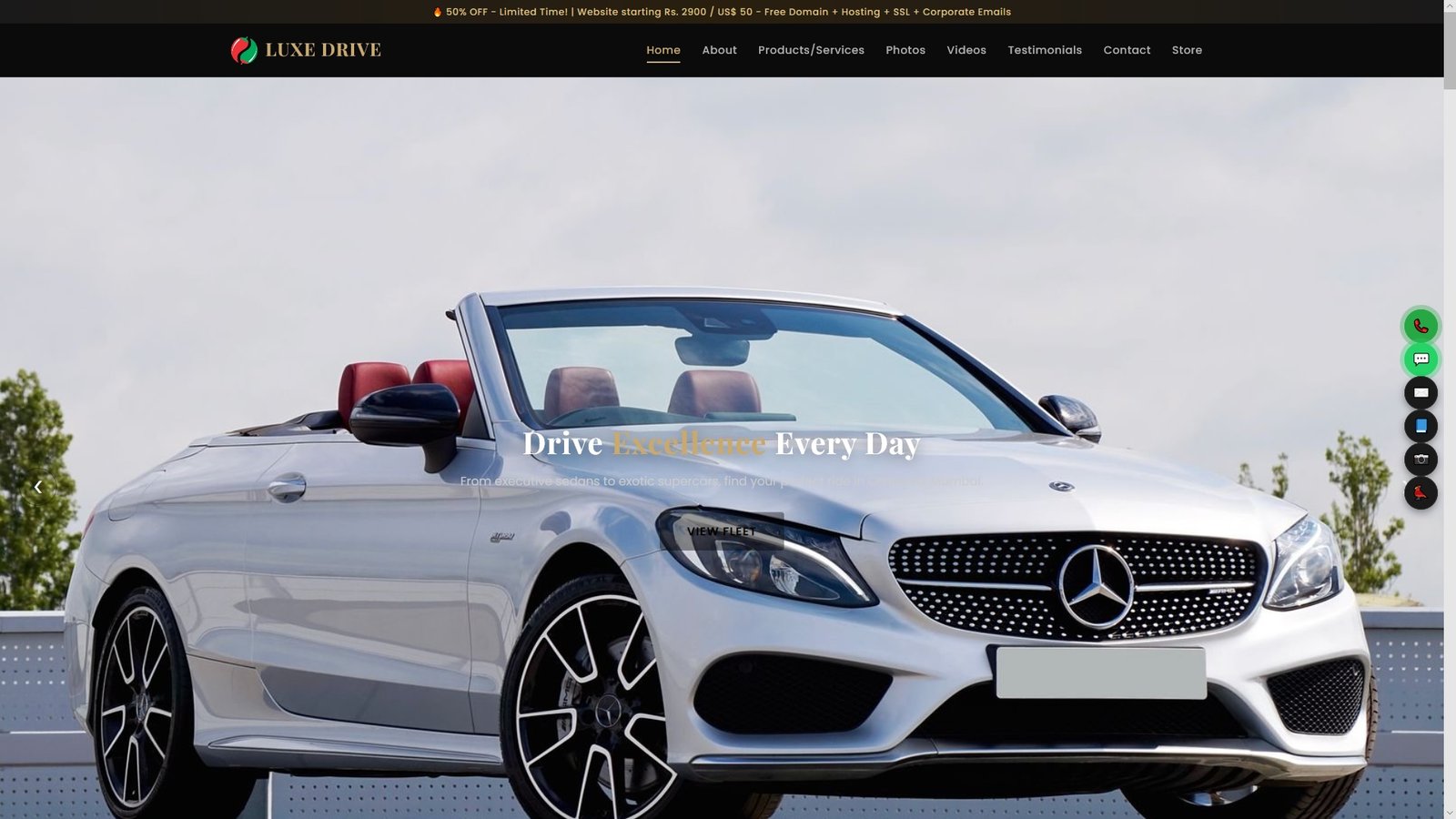Go to Products/Services
The width and height of the screenshot is (1456, 819).
tap(811, 50)
